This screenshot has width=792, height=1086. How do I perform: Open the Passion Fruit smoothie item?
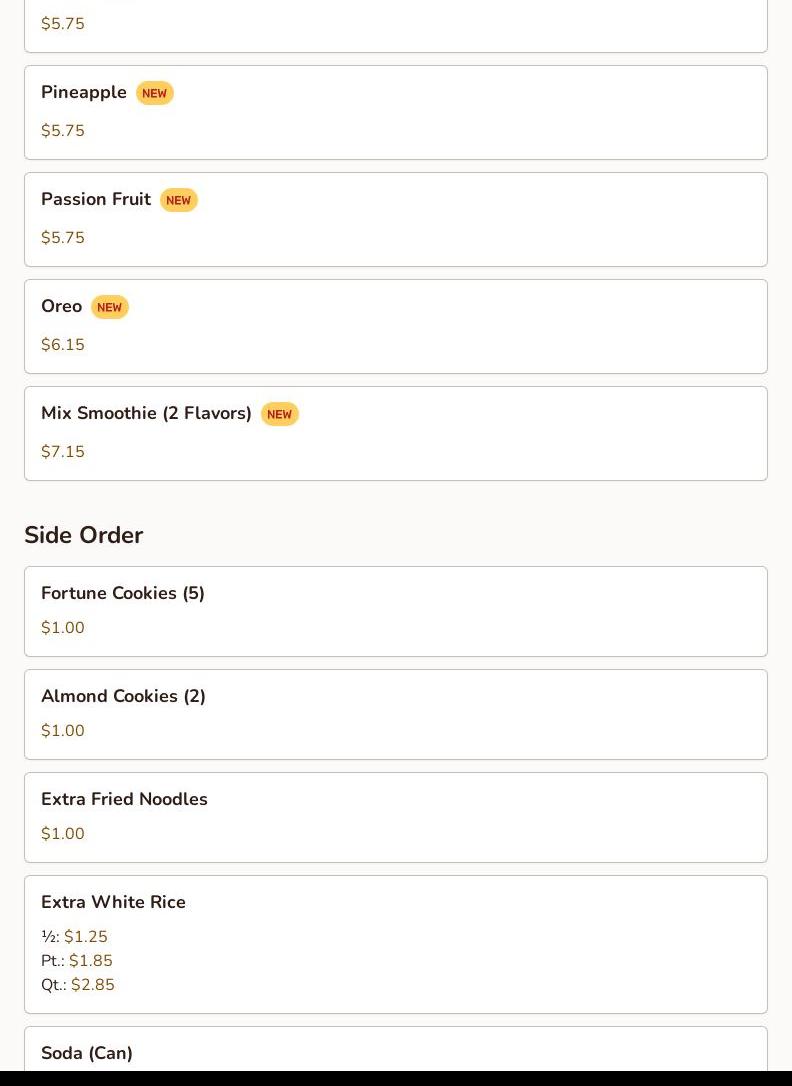tap(96, 200)
